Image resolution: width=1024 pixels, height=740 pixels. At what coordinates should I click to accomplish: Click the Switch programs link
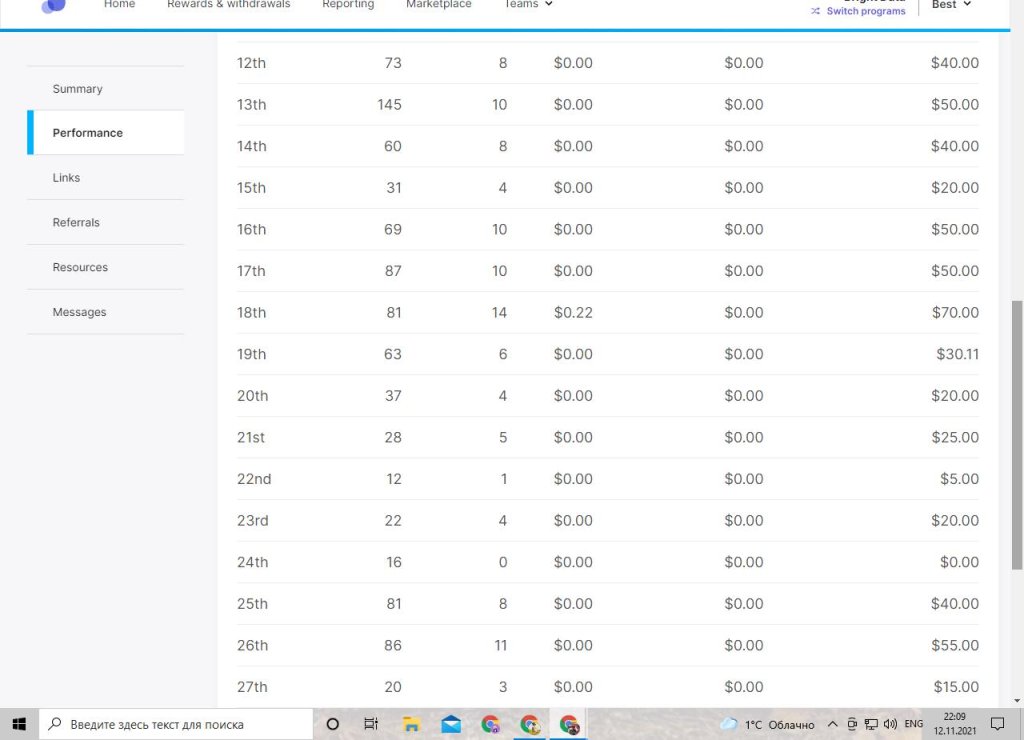point(866,11)
